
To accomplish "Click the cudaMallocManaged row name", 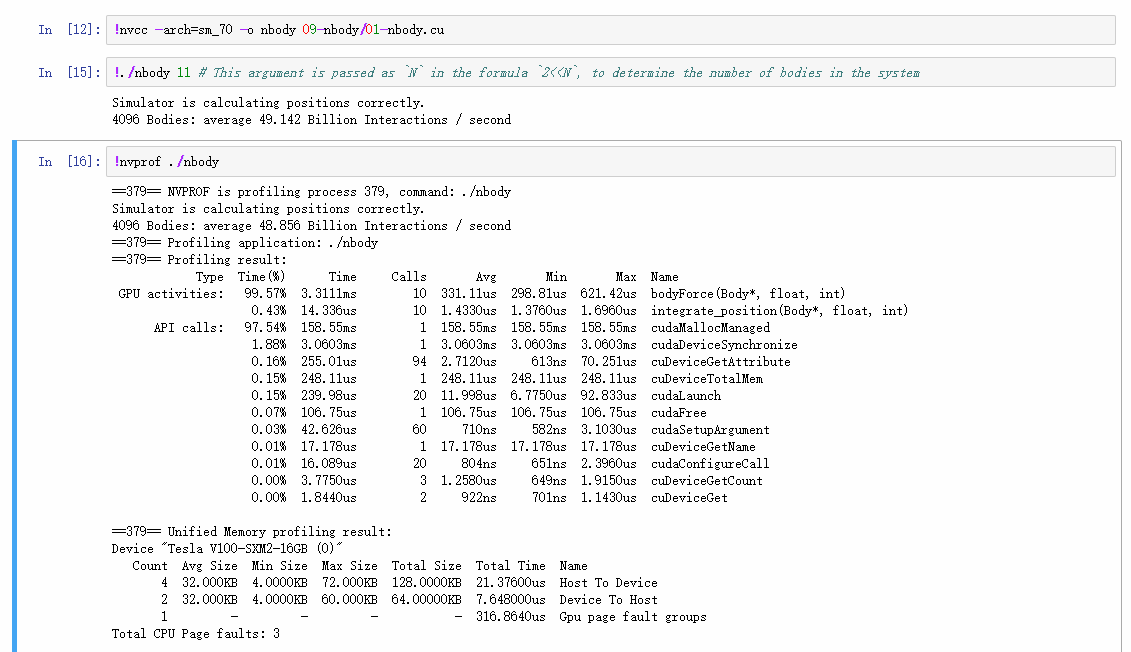I will [710, 327].
